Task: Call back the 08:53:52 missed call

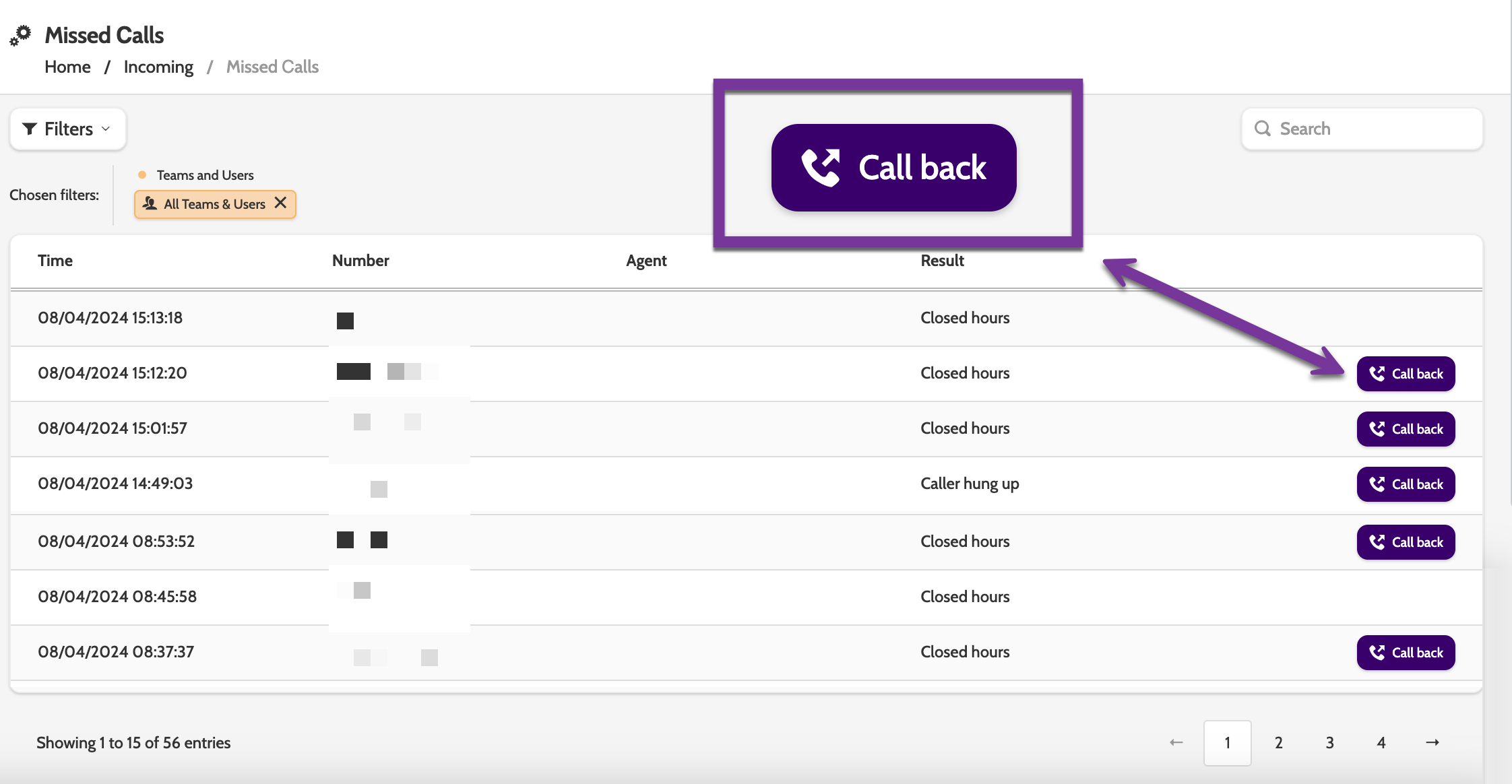Action: (x=1406, y=542)
